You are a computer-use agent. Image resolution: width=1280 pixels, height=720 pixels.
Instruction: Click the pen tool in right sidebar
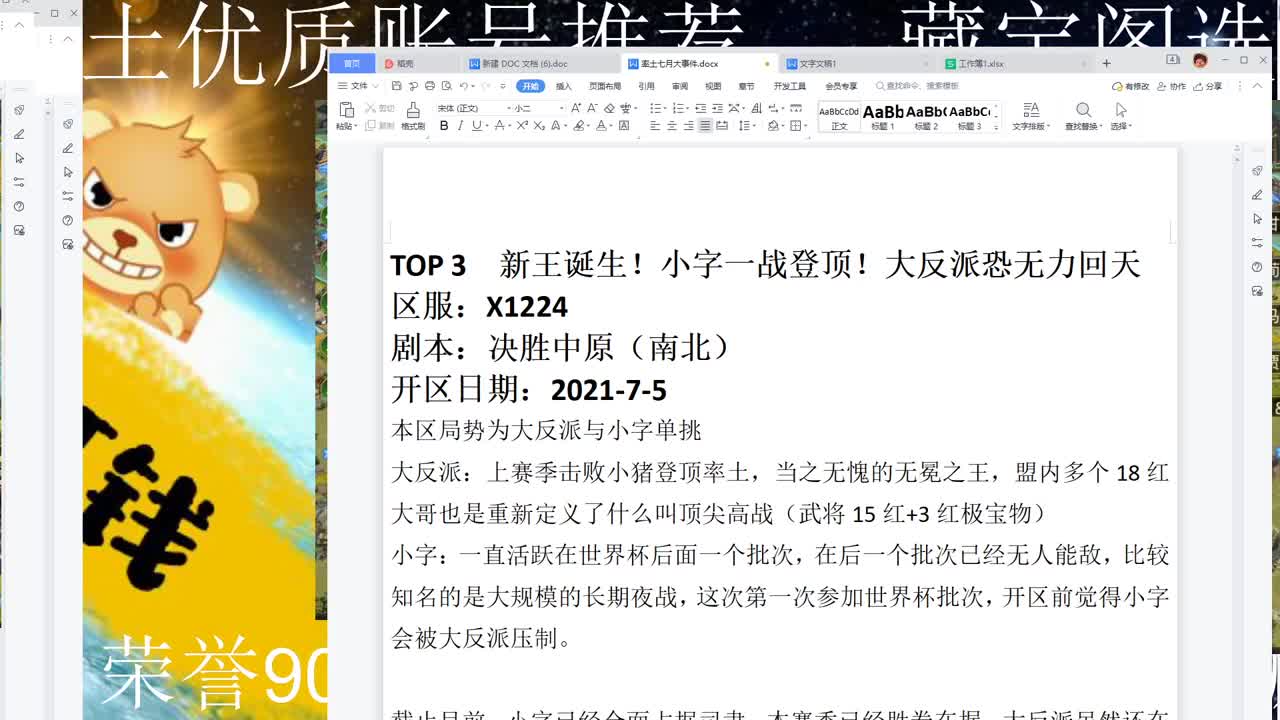pyautogui.click(x=1258, y=195)
